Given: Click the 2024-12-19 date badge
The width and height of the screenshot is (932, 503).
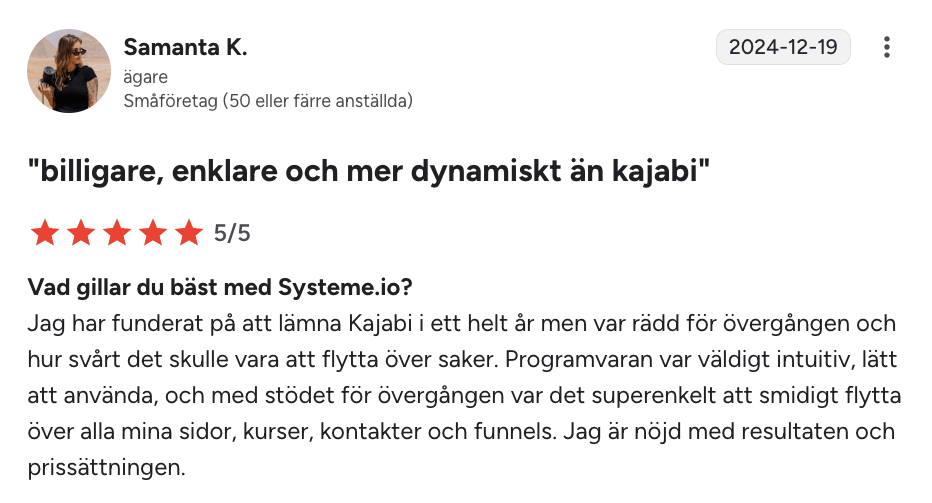Looking at the screenshot, I should [x=783, y=47].
